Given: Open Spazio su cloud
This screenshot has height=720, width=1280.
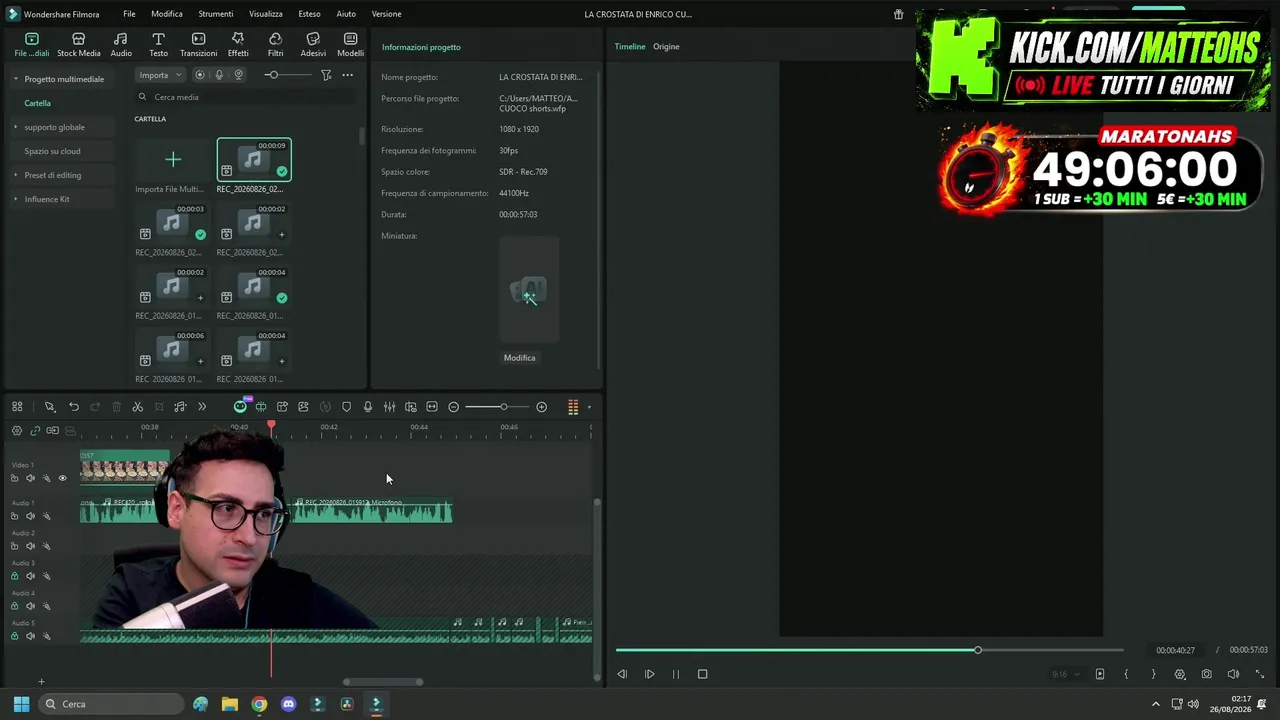Looking at the screenshot, I should (52, 151).
